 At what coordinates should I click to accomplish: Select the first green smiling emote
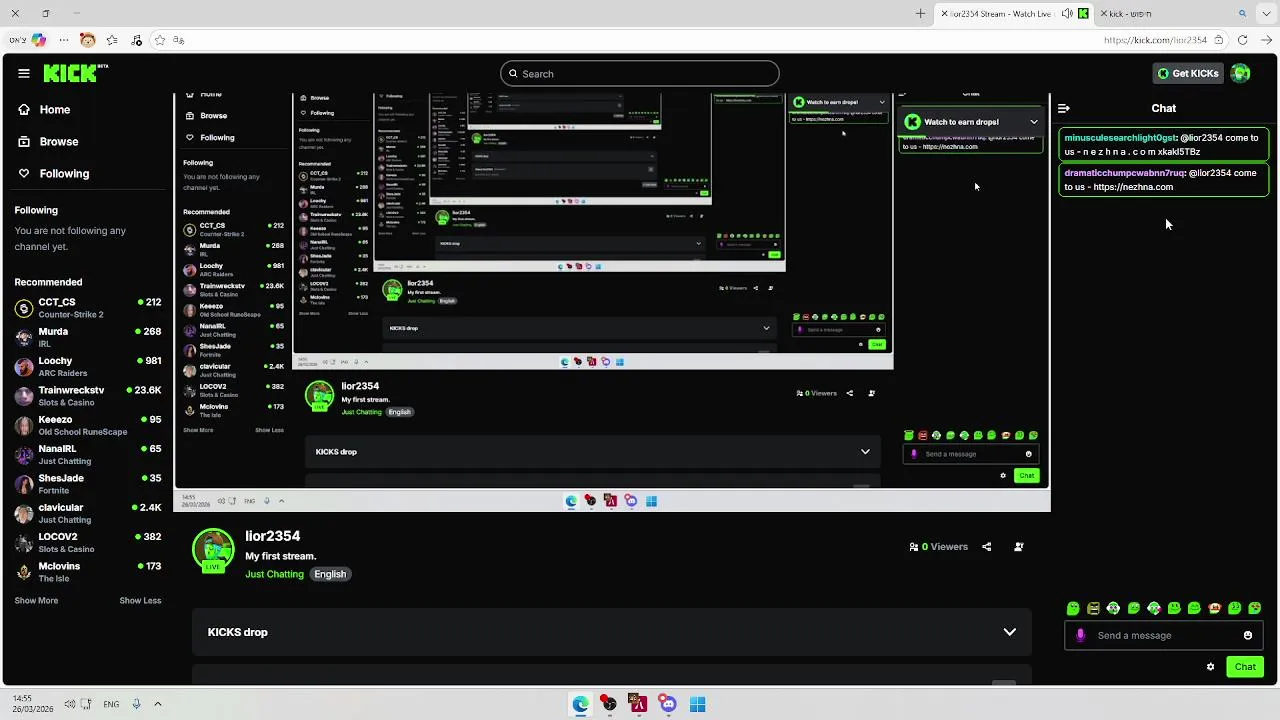pyautogui.click(x=1073, y=608)
